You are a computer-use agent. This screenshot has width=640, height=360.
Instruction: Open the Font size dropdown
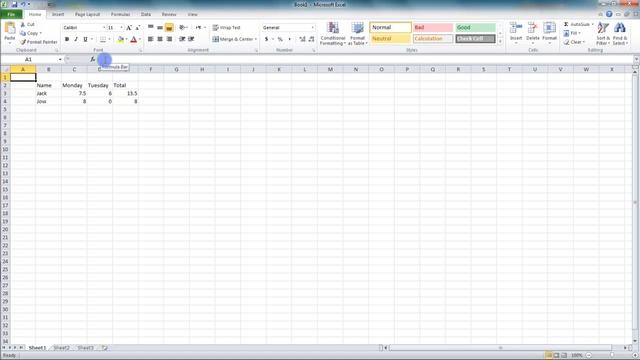121,28
